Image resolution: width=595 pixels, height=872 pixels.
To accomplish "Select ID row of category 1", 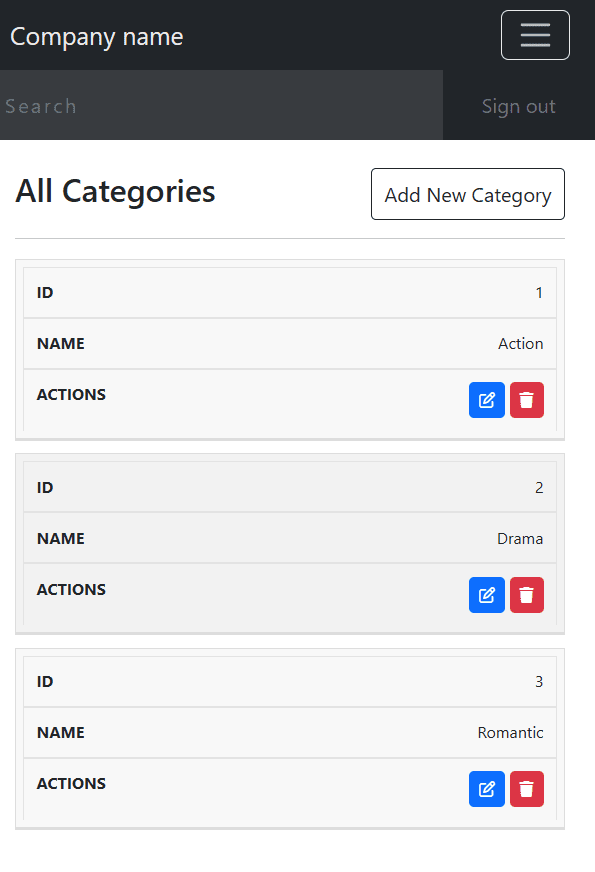I will tap(290, 293).
